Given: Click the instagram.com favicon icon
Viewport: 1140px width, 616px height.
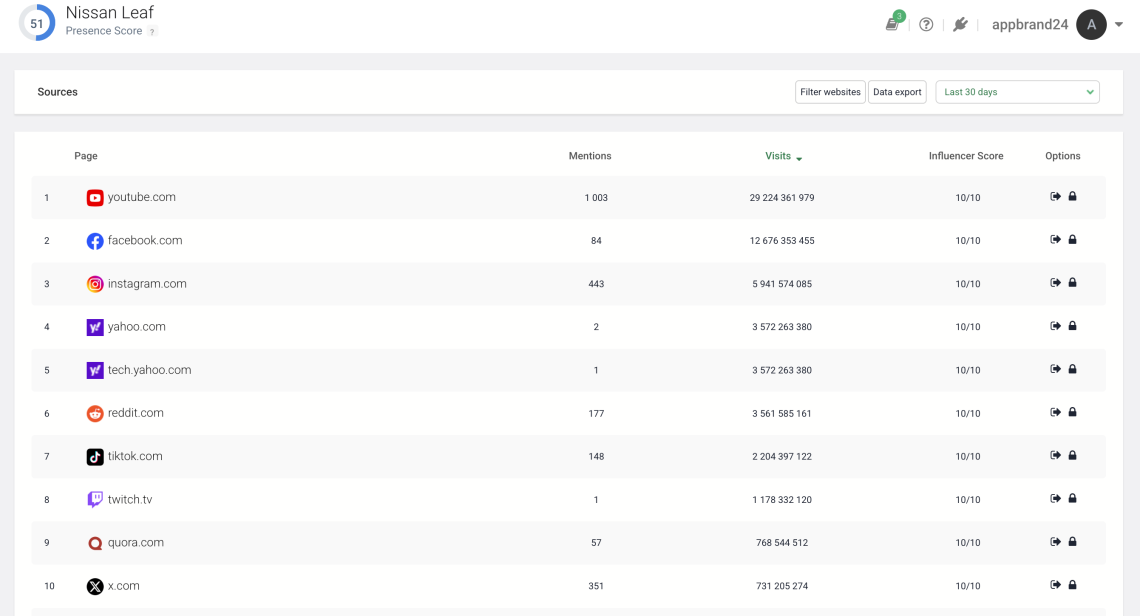Looking at the screenshot, I should [x=95, y=284].
